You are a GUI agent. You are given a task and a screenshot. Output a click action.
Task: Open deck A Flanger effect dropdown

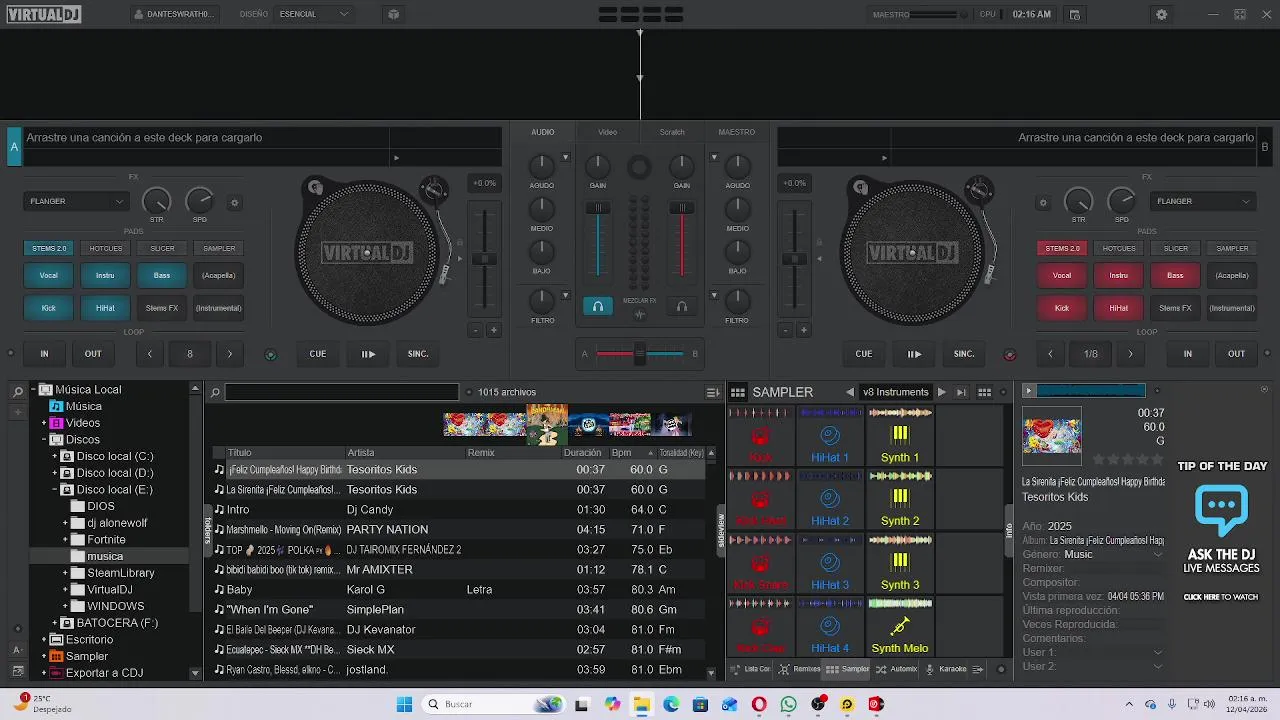click(x=77, y=201)
